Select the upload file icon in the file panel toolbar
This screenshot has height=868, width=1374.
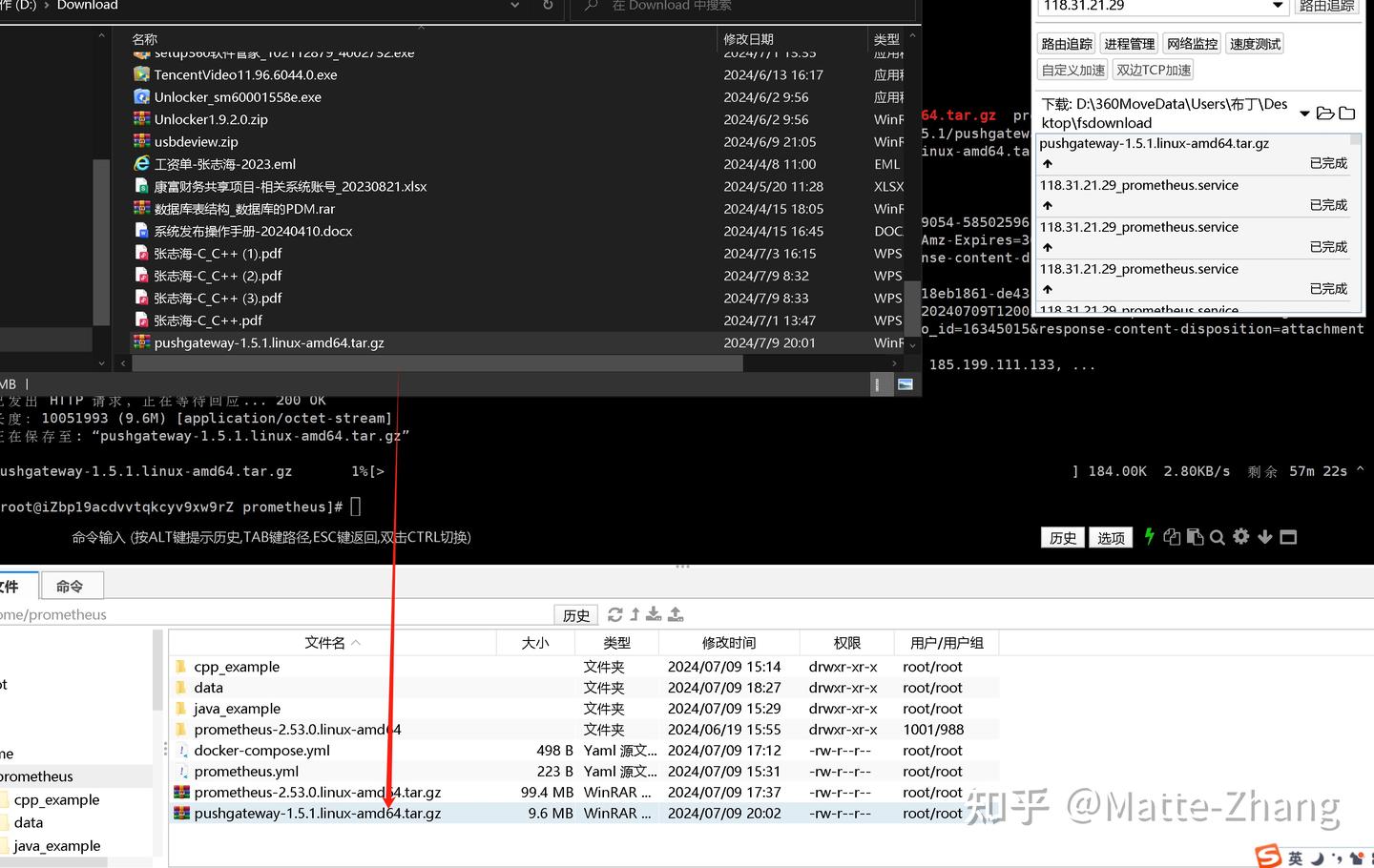click(x=676, y=614)
